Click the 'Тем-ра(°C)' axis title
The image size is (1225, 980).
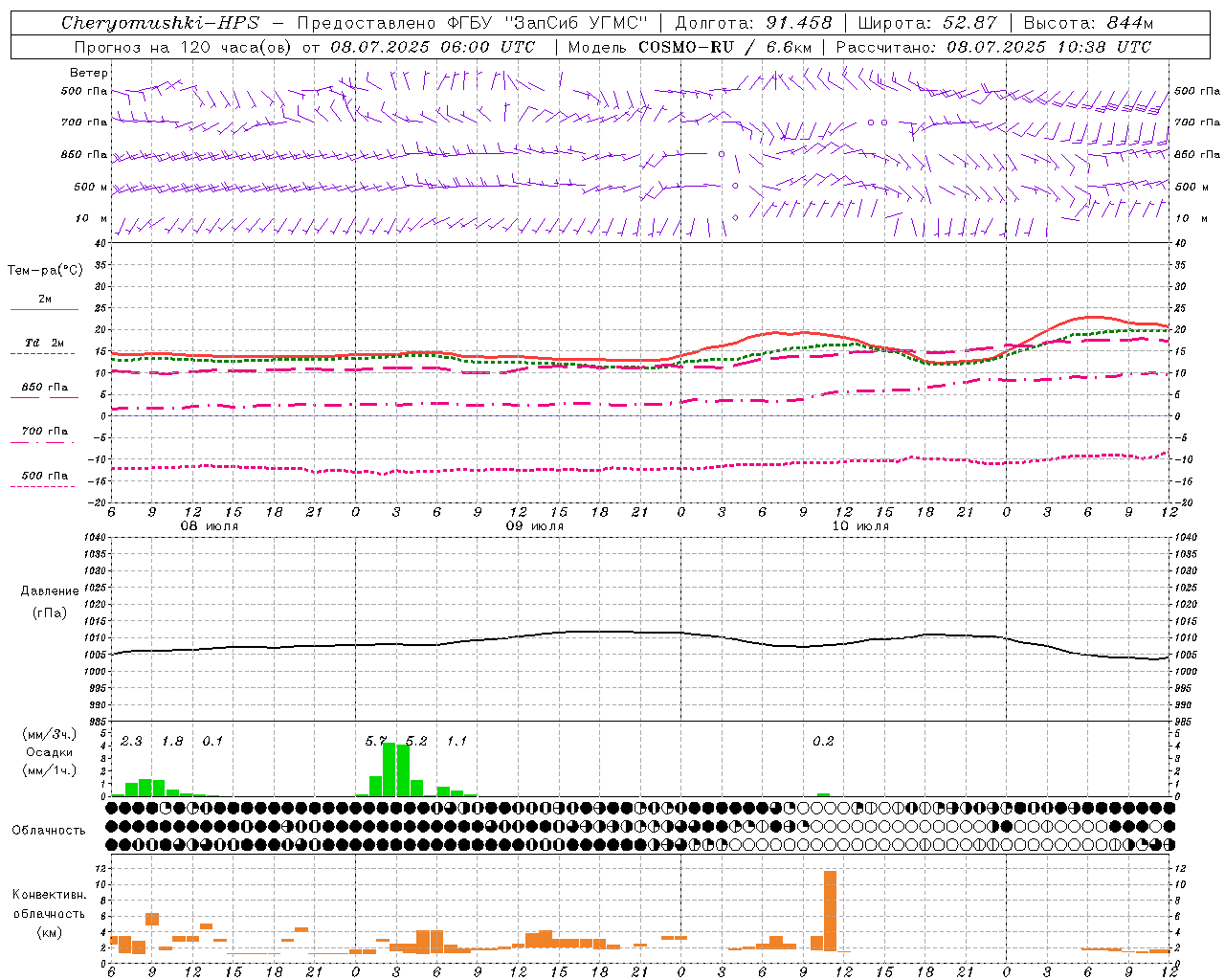tap(45, 271)
